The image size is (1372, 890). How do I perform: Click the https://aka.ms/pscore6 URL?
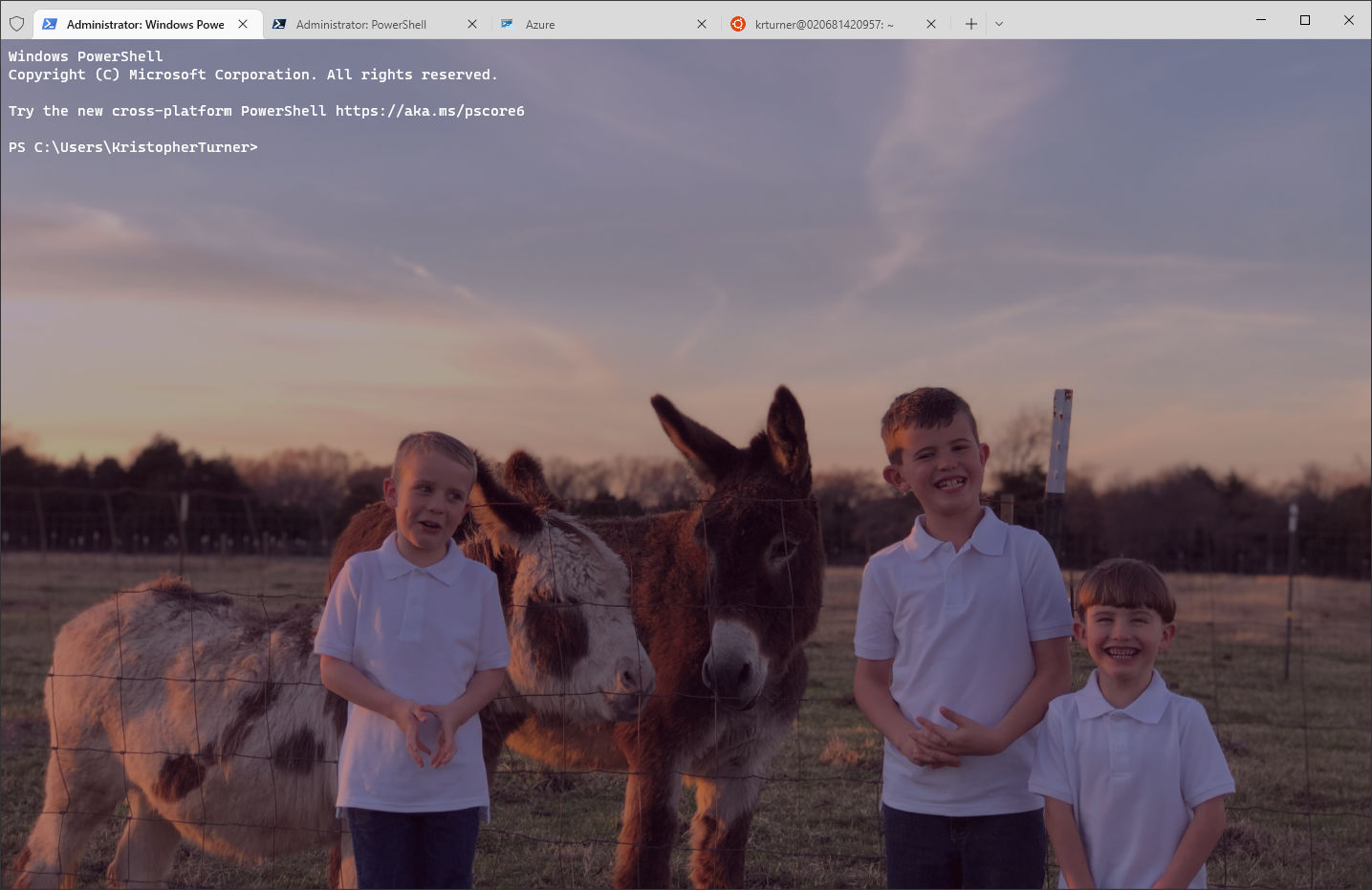[429, 111]
